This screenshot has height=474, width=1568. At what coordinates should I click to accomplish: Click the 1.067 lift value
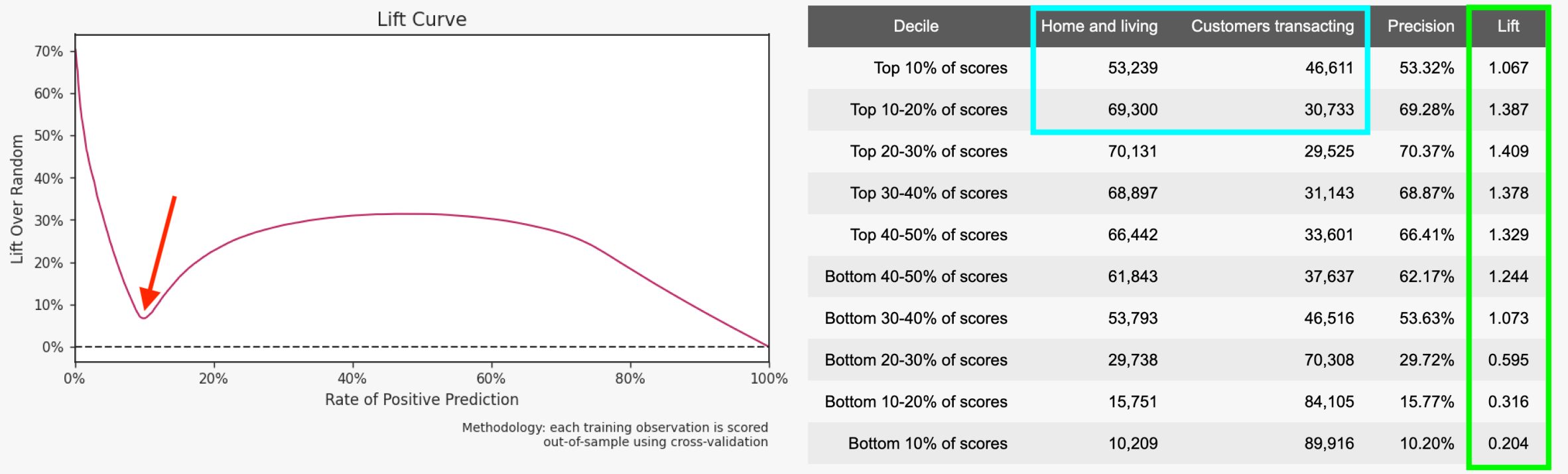1508,68
